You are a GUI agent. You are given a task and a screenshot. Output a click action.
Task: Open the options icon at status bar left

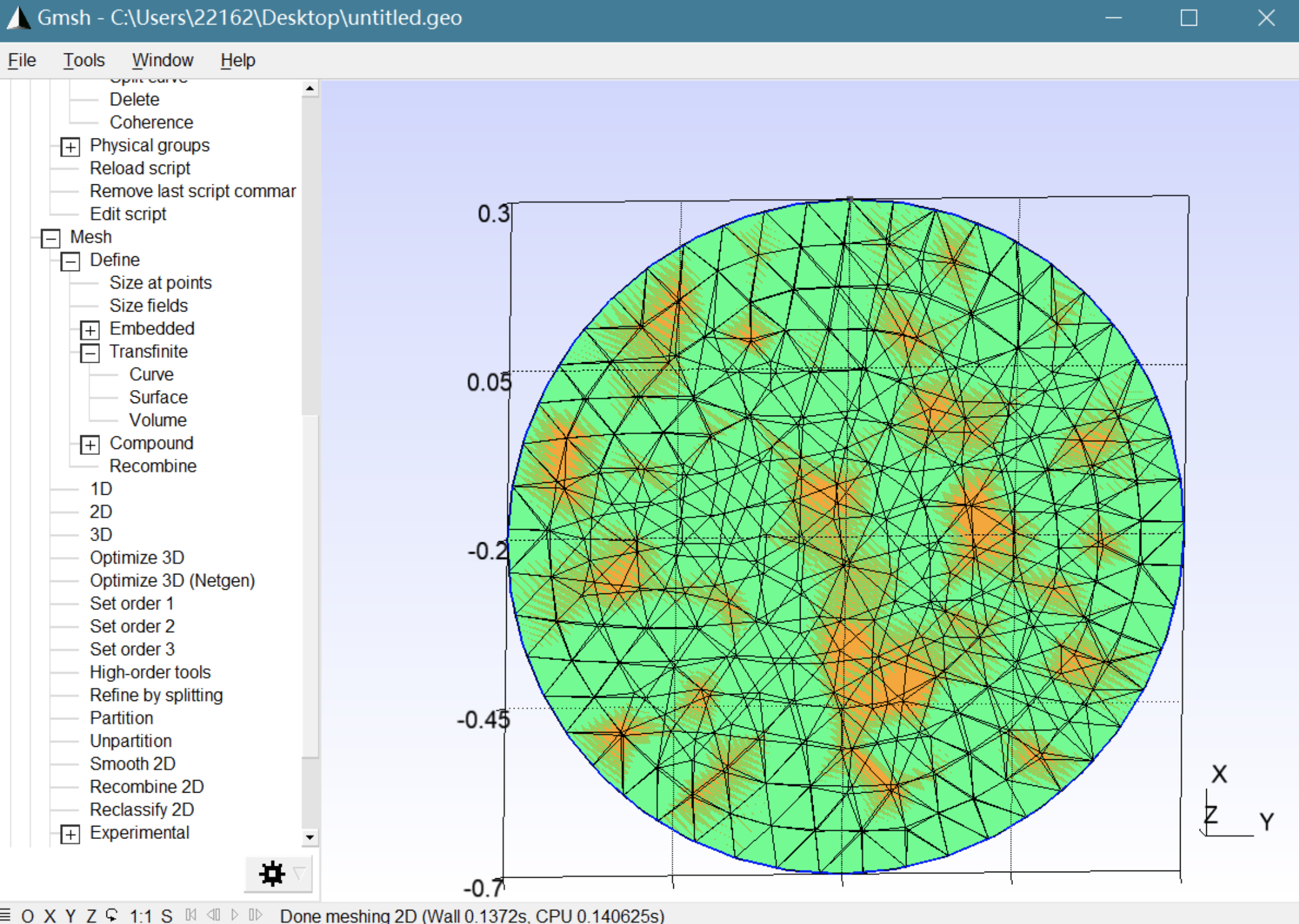pos(6,915)
